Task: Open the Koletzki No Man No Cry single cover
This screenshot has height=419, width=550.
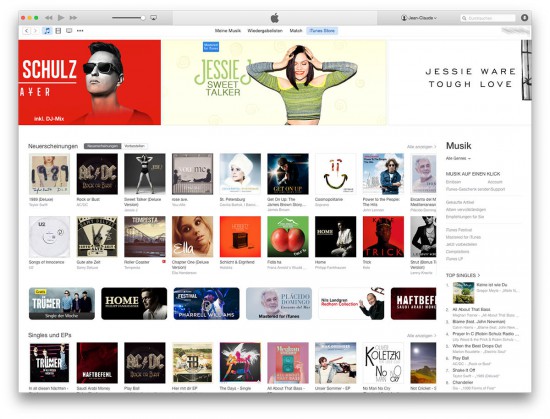Action: tap(383, 363)
